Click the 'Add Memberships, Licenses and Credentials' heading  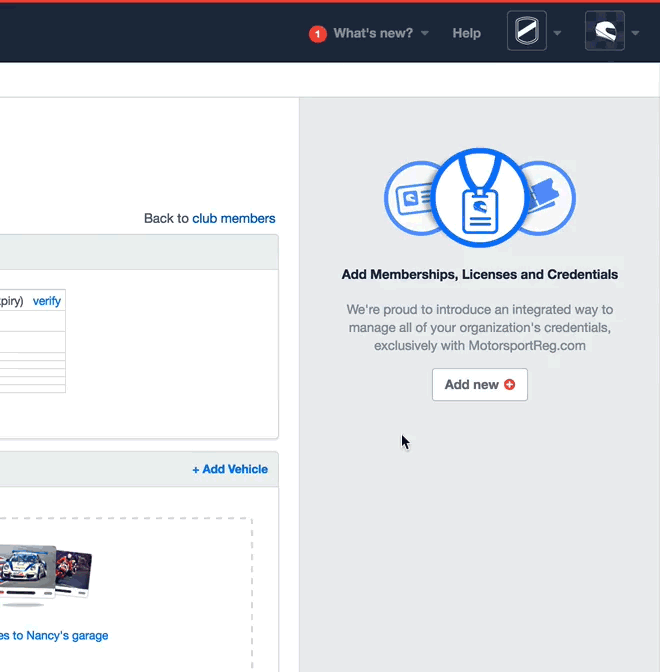(x=480, y=274)
